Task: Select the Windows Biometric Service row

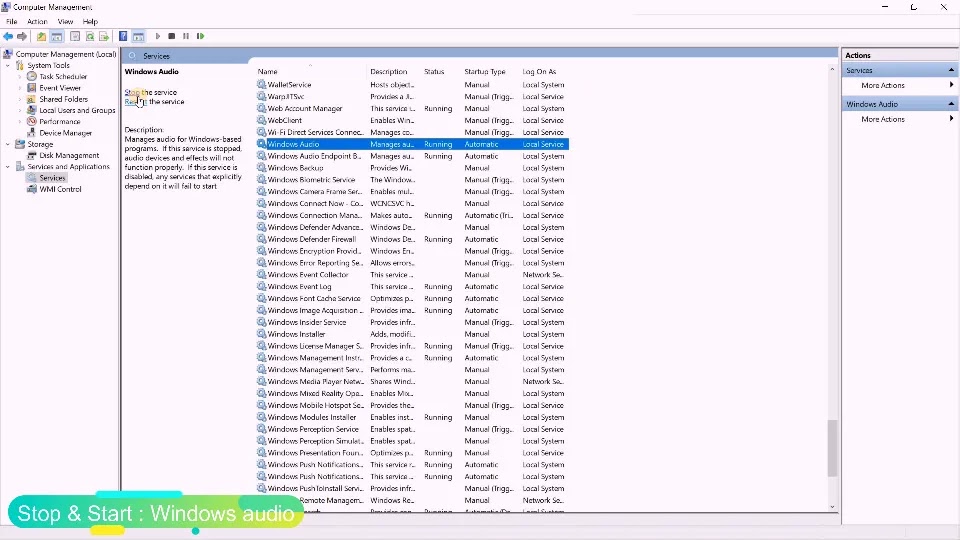Action: (412, 180)
